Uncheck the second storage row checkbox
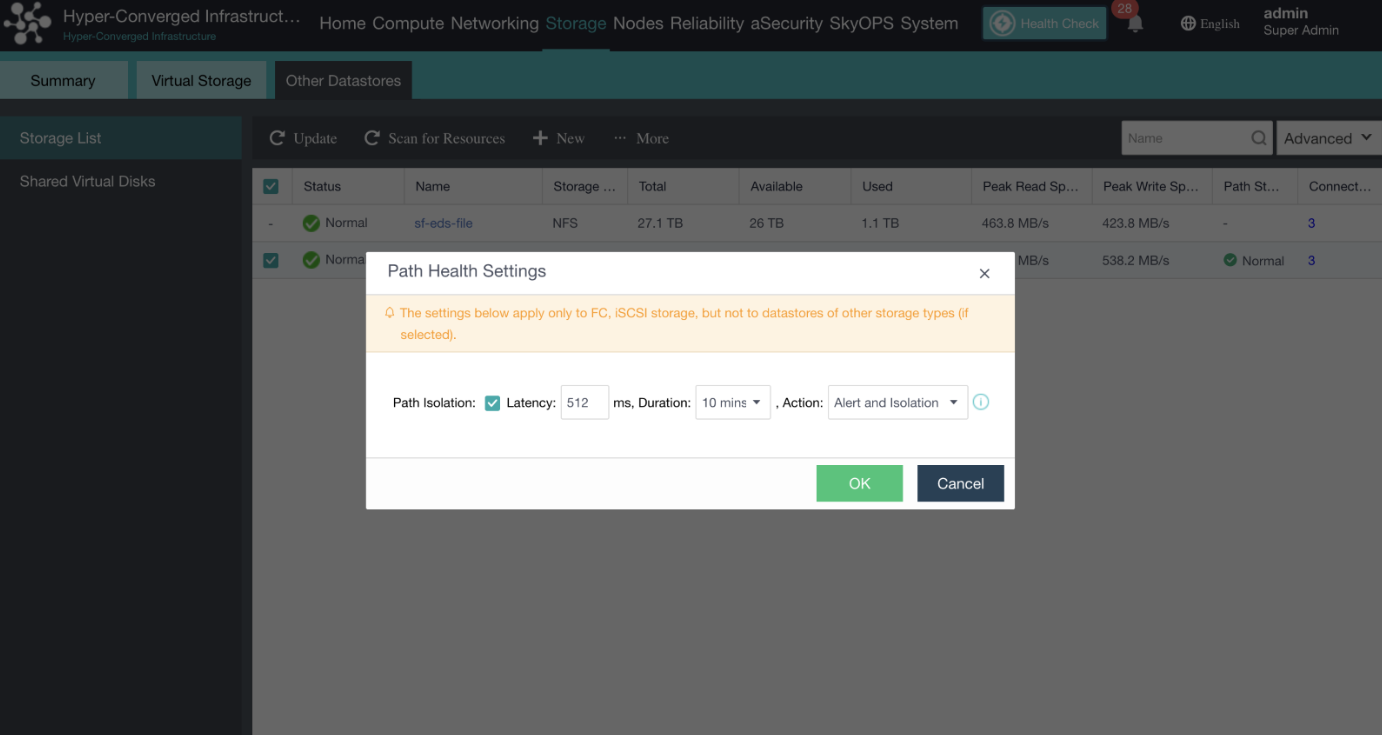The image size is (1382, 735). coord(271,260)
